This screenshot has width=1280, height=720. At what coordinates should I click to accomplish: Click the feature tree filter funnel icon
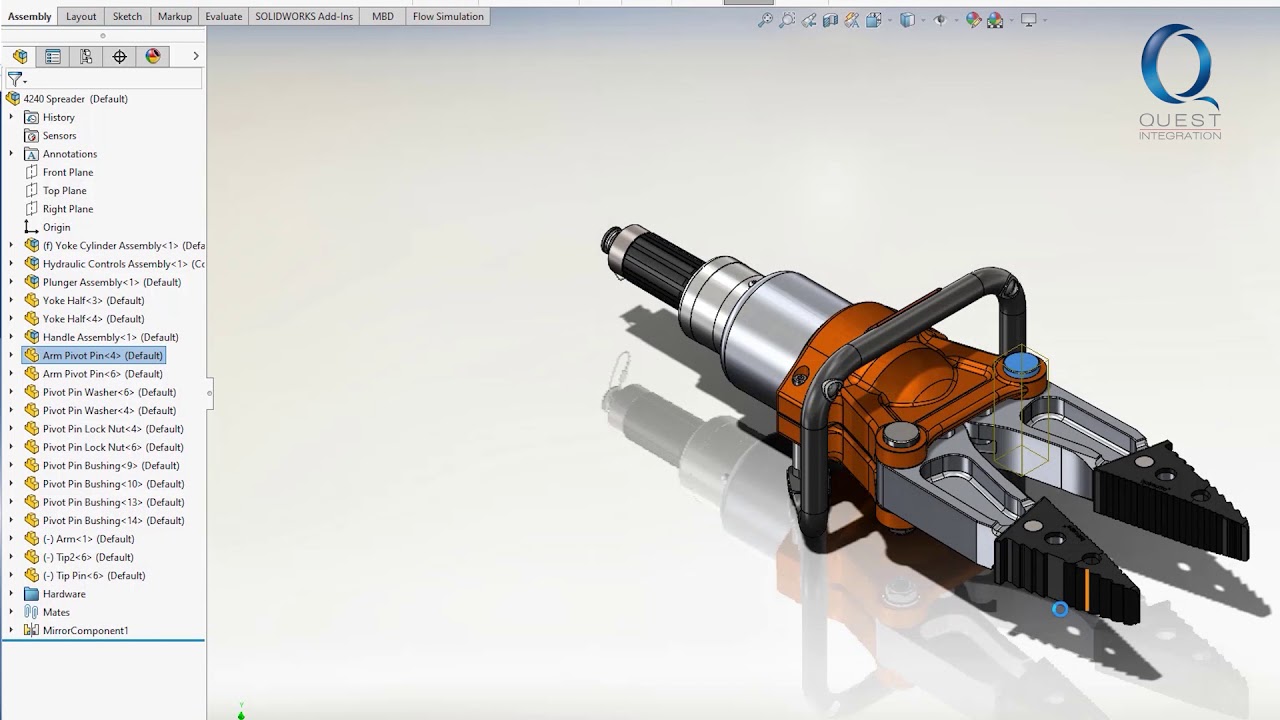coord(15,78)
